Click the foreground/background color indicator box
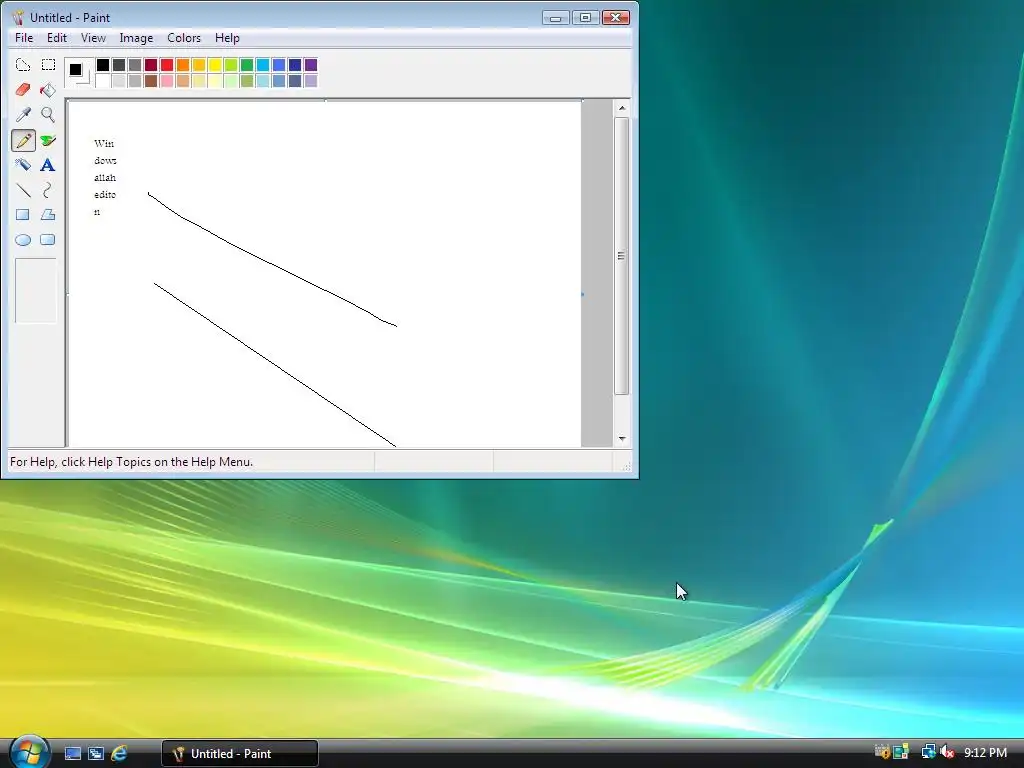The width and height of the screenshot is (1024, 768). tap(79, 72)
